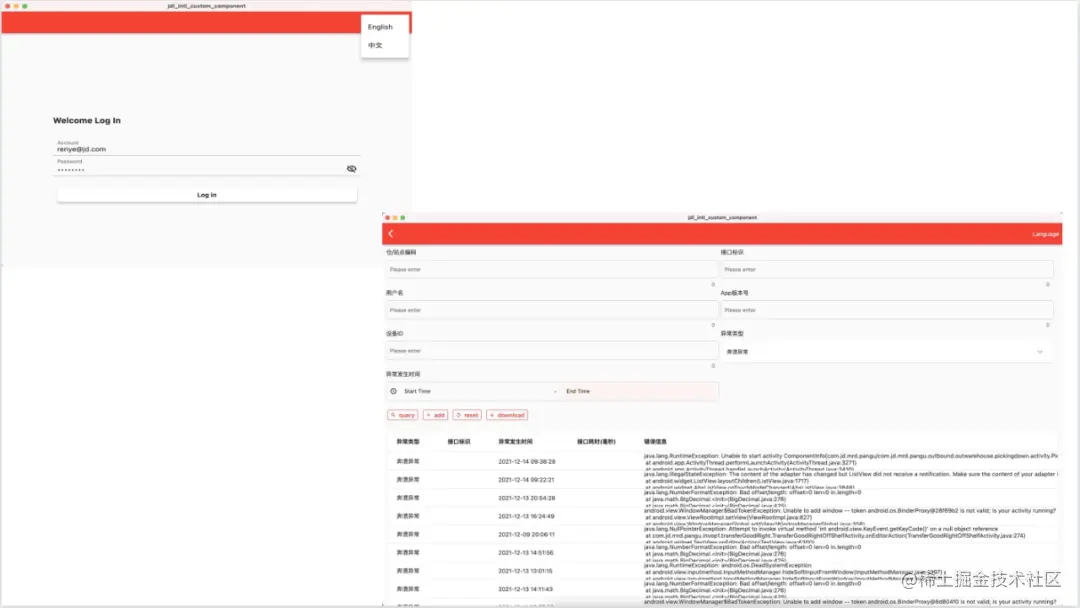Click the 接口耗时(毫秒) column header

tap(596, 441)
